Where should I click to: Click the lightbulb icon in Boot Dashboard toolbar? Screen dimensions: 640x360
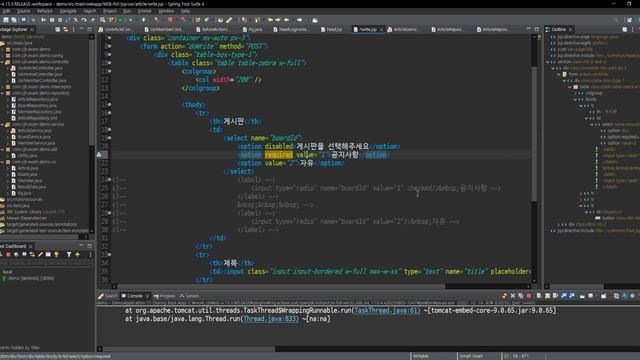[x=57, y=255]
